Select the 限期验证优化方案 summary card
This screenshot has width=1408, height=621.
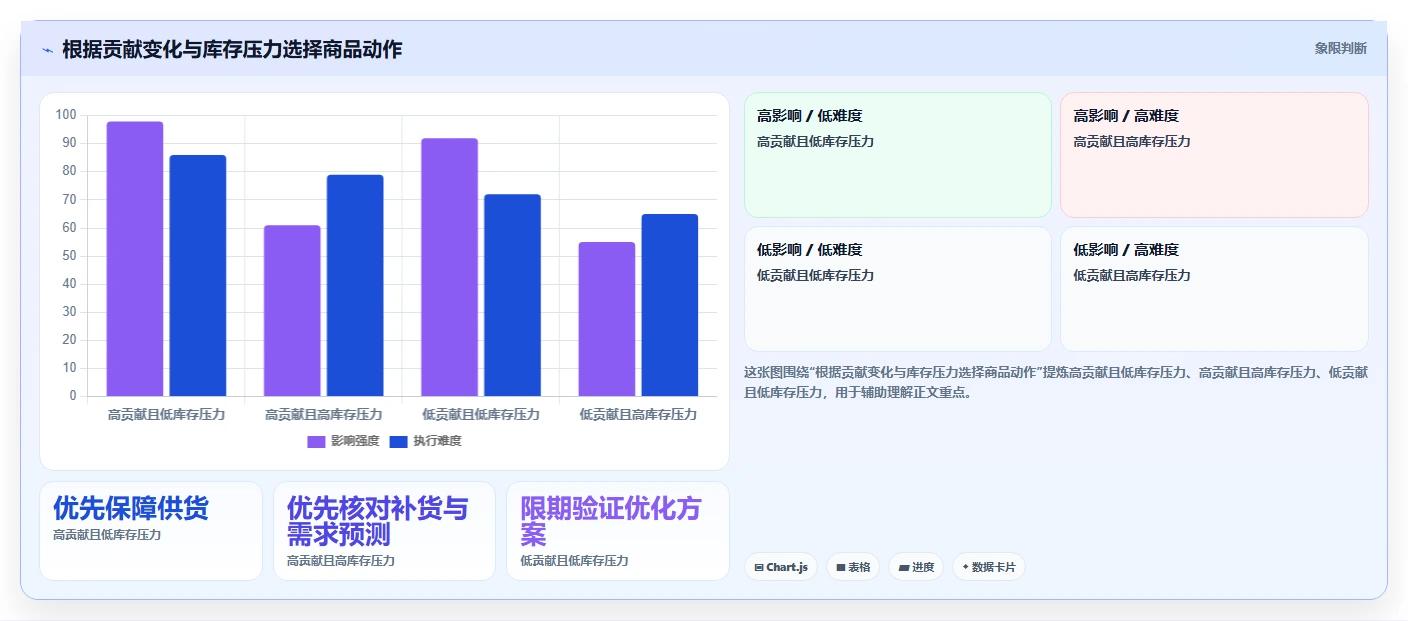click(x=618, y=531)
